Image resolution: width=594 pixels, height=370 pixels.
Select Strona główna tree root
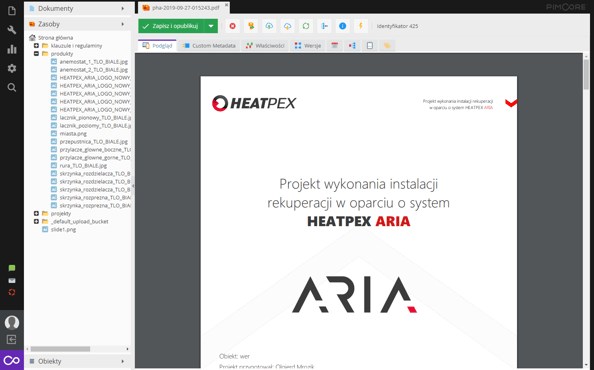click(55, 37)
